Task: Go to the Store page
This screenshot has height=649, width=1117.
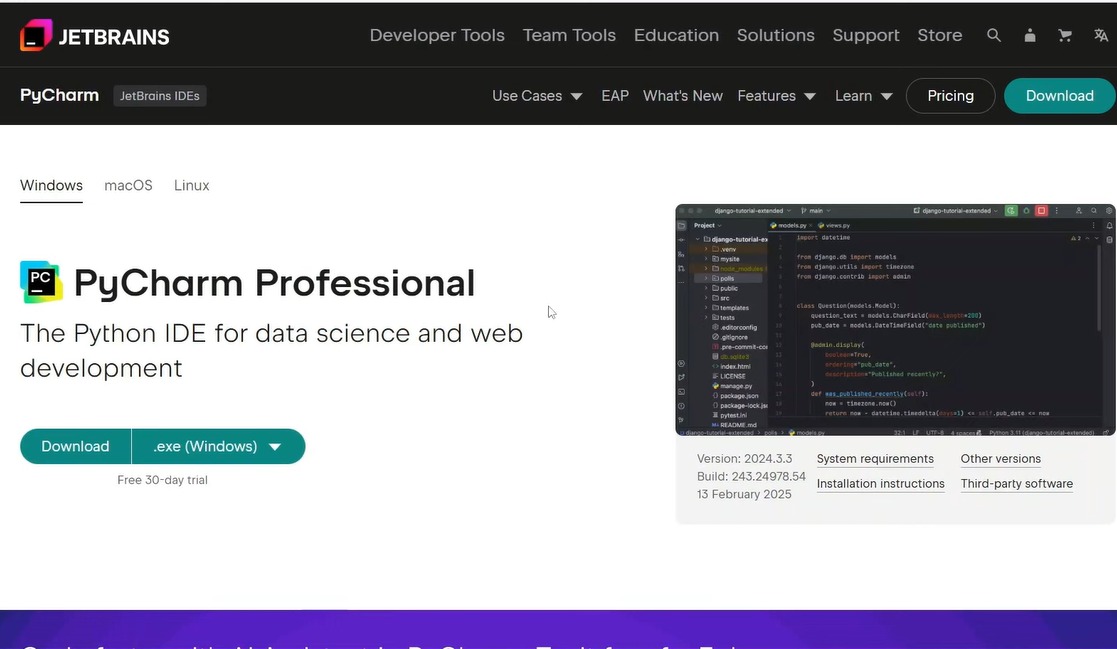Action: pos(940,36)
